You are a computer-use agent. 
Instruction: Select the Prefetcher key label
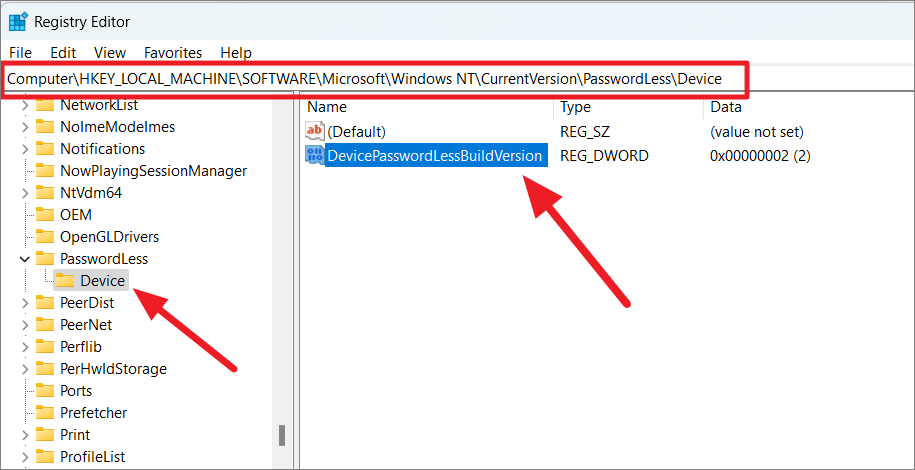click(93, 413)
